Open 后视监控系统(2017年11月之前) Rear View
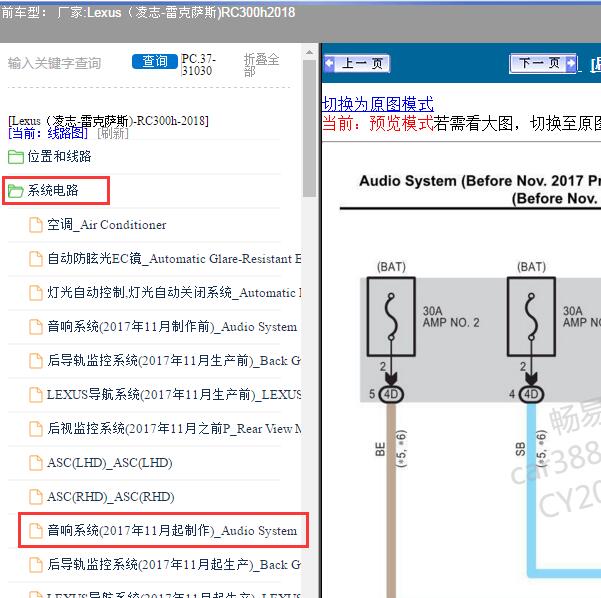The image size is (601, 598). 174,429
